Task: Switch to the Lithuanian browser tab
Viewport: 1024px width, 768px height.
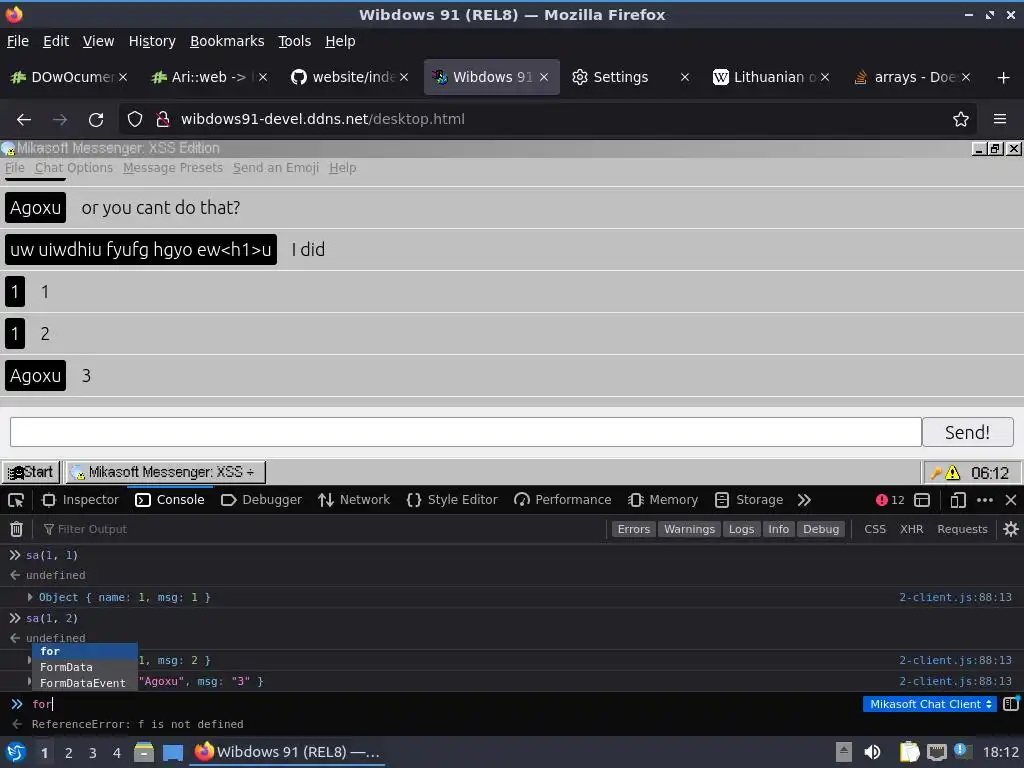Action: (x=771, y=78)
